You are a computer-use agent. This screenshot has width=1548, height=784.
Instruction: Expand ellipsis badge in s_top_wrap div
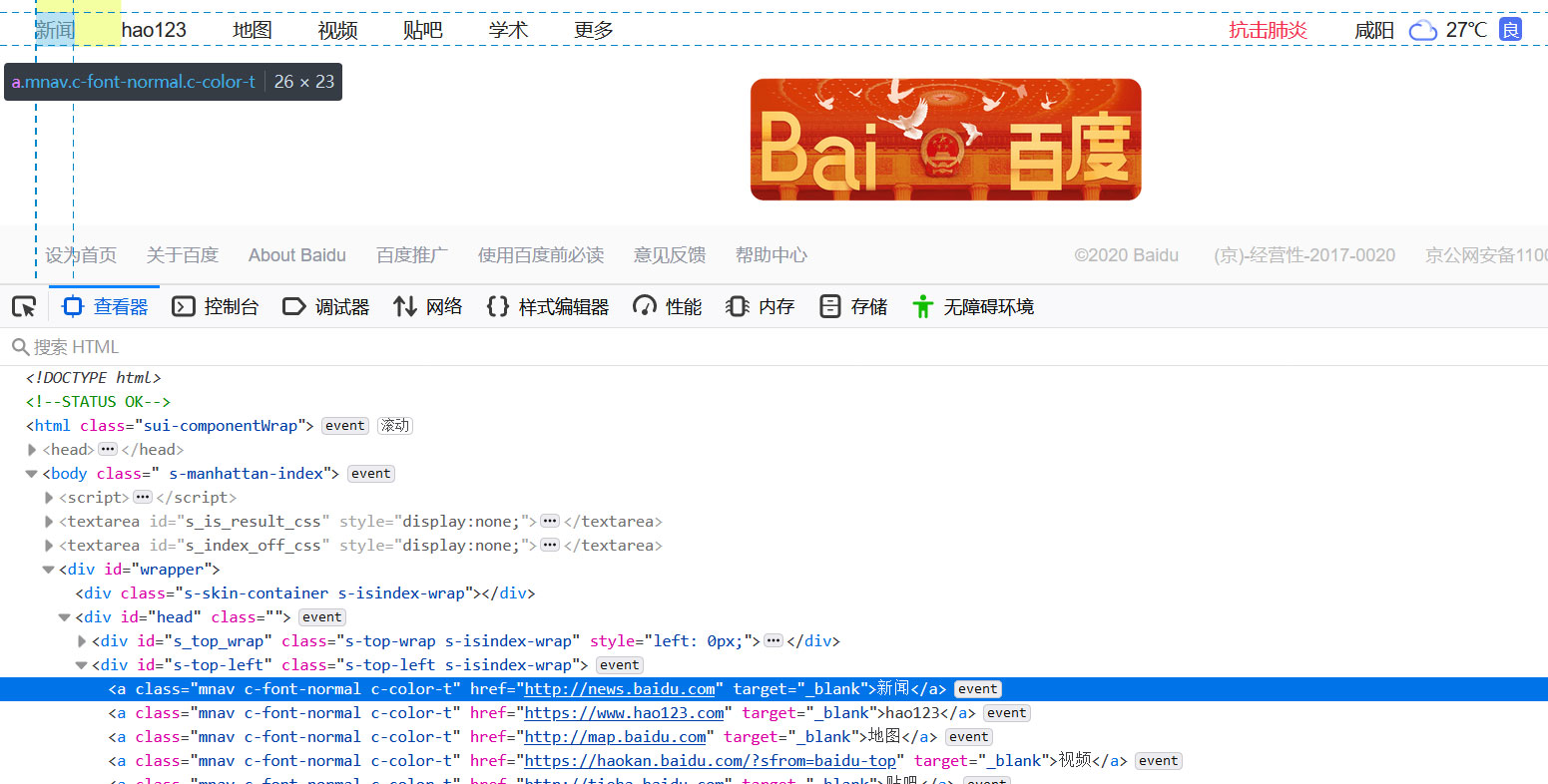coord(774,641)
